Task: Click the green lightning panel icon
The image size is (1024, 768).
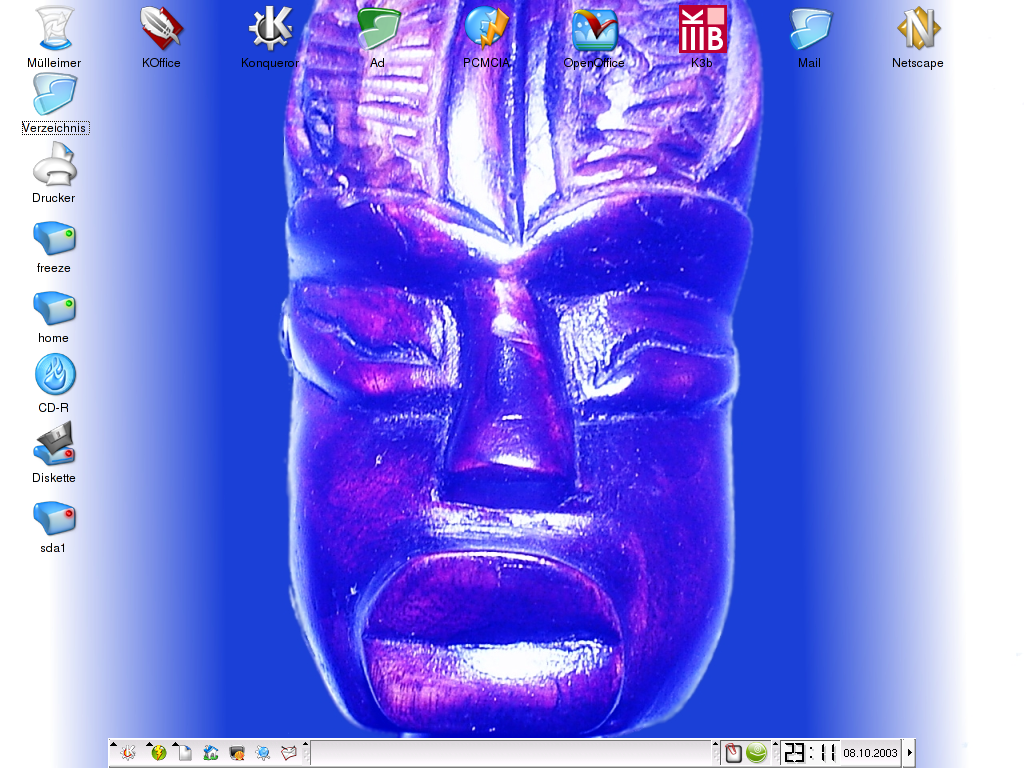Action: coord(159,752)
